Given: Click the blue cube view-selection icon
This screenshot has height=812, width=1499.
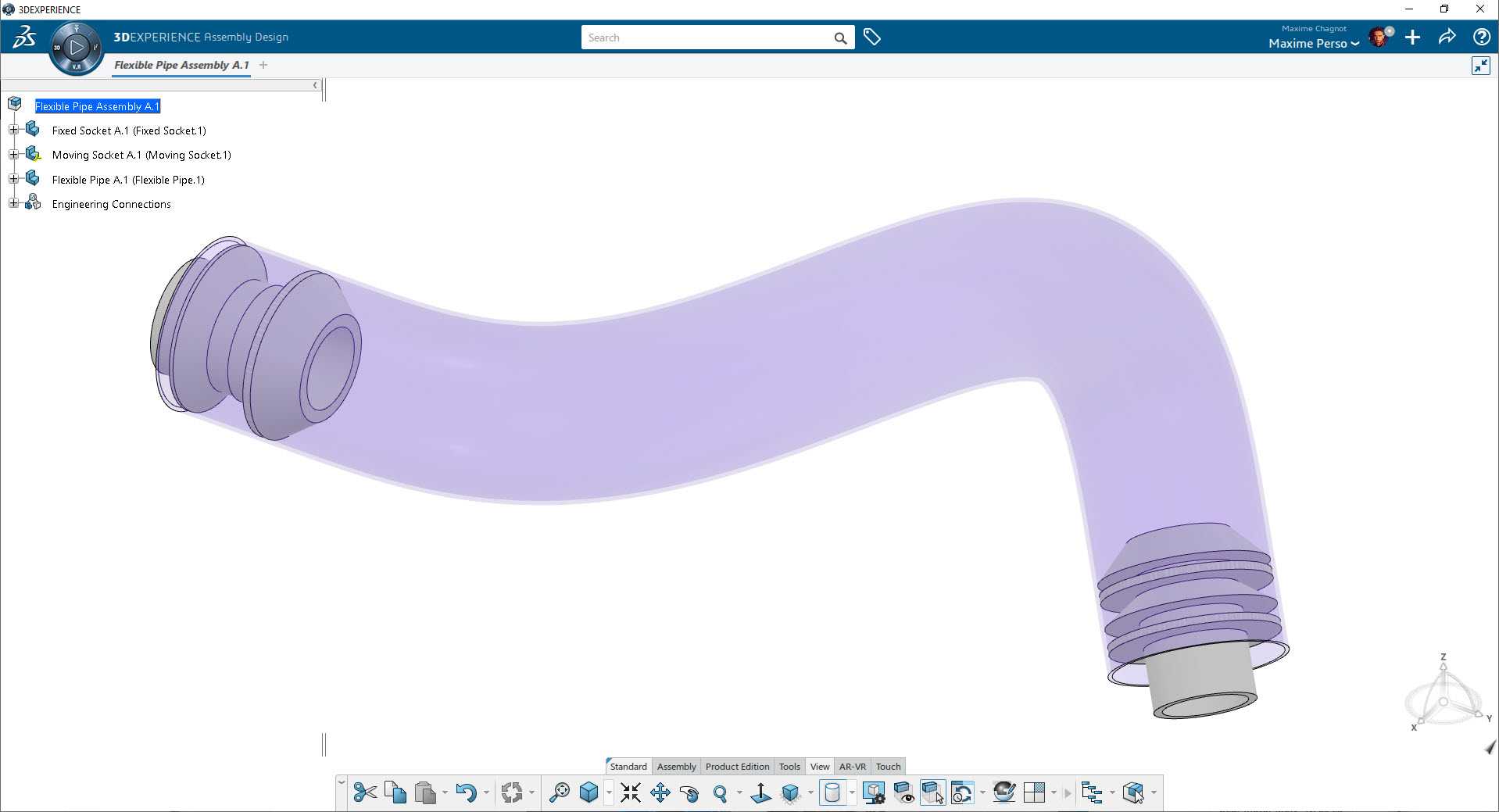Looking at the screenshot, I should pos(589,792).
